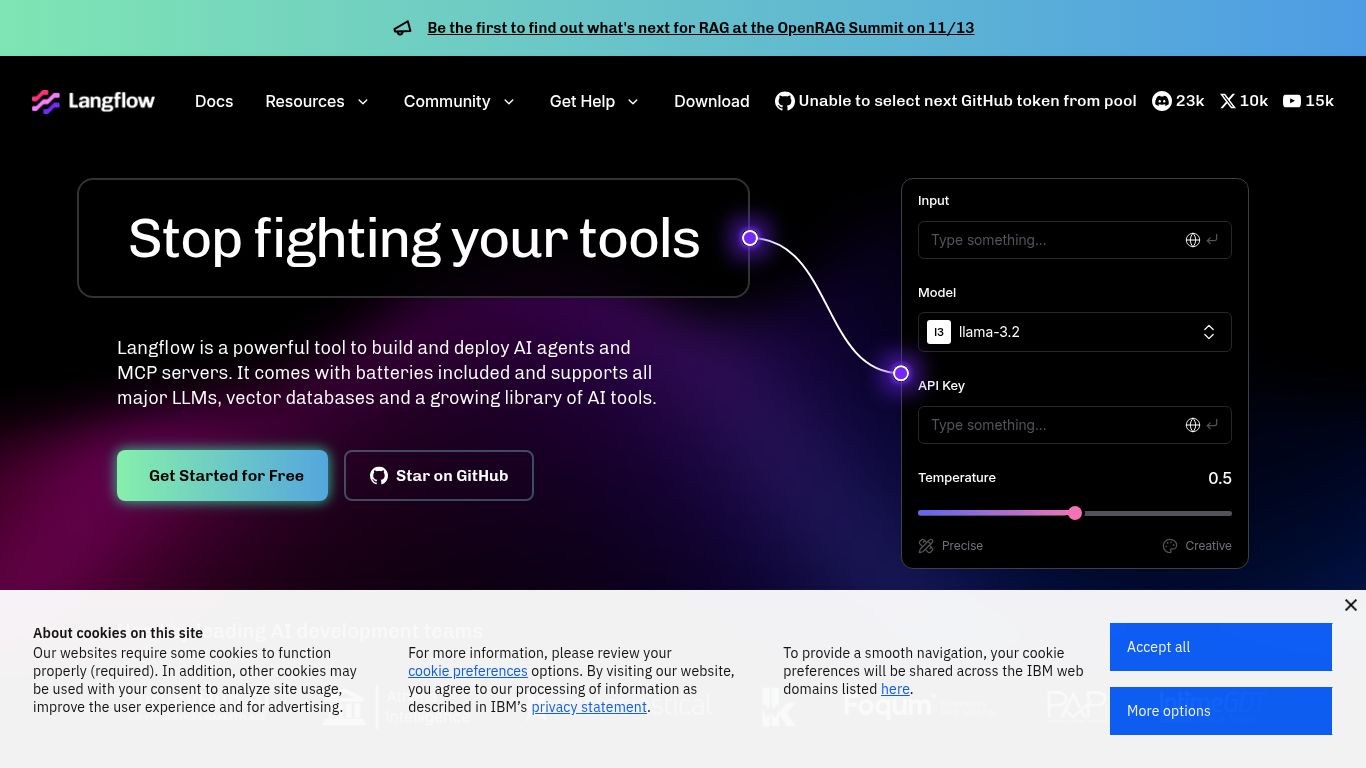Click globe icon in Input field
Screen dimensions: 1366x768
point(1192,240)
